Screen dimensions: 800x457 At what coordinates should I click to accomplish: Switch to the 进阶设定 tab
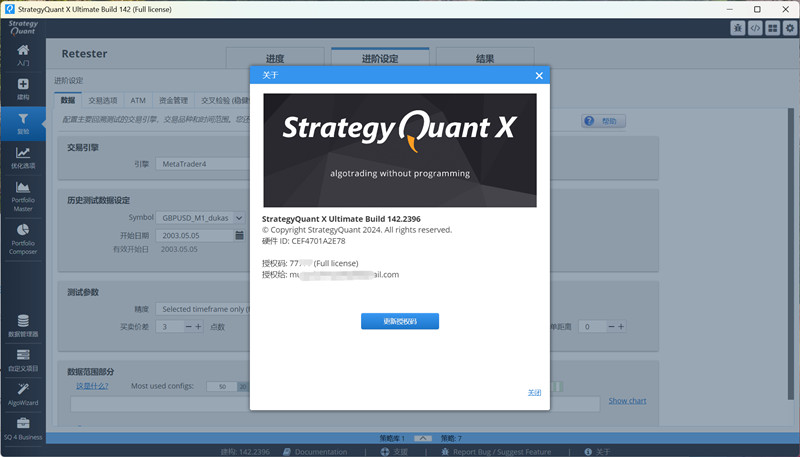click(380, 58)
